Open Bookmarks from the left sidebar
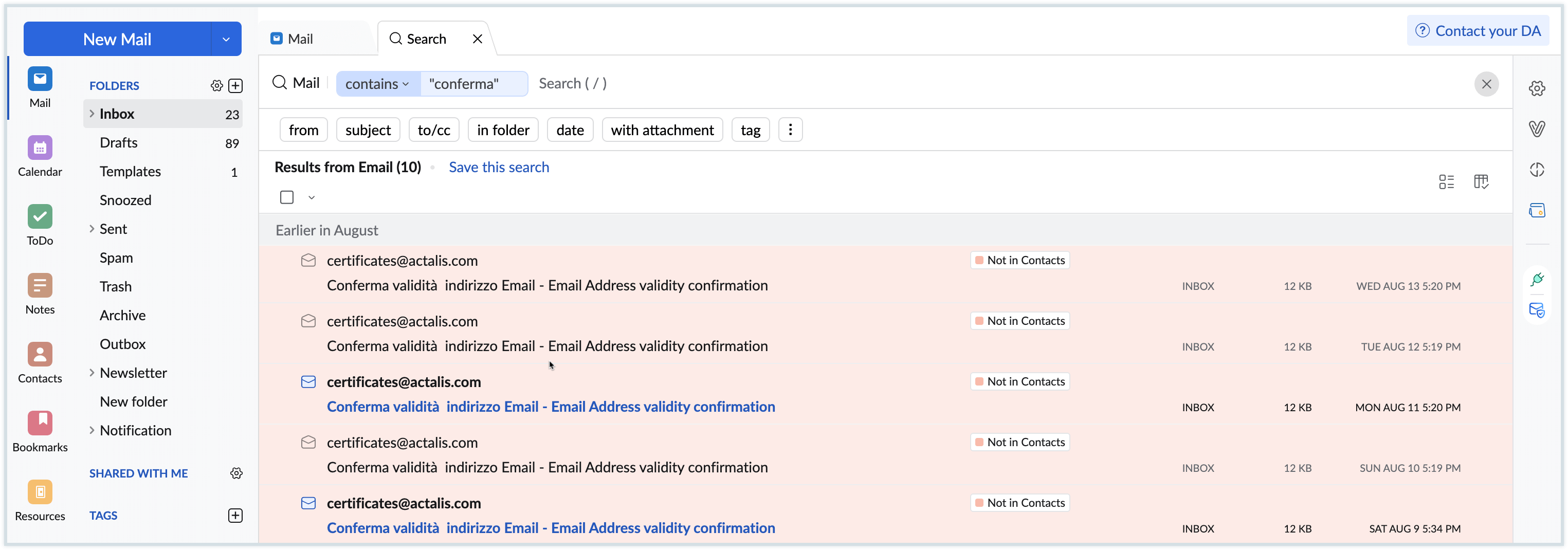The image size is (1568, 550). (40, 424)
